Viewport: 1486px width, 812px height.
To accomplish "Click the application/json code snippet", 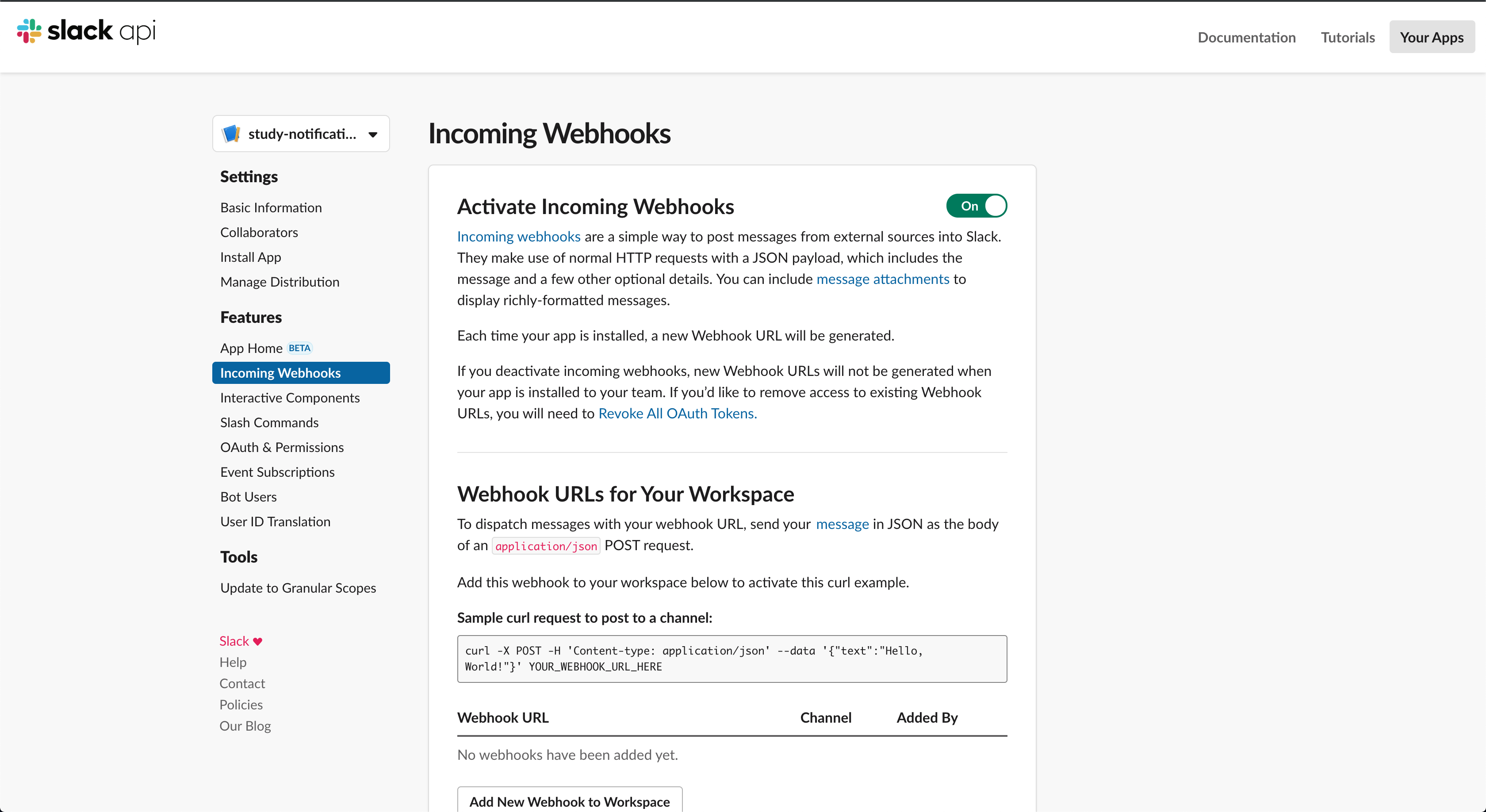I will point(546,546).
